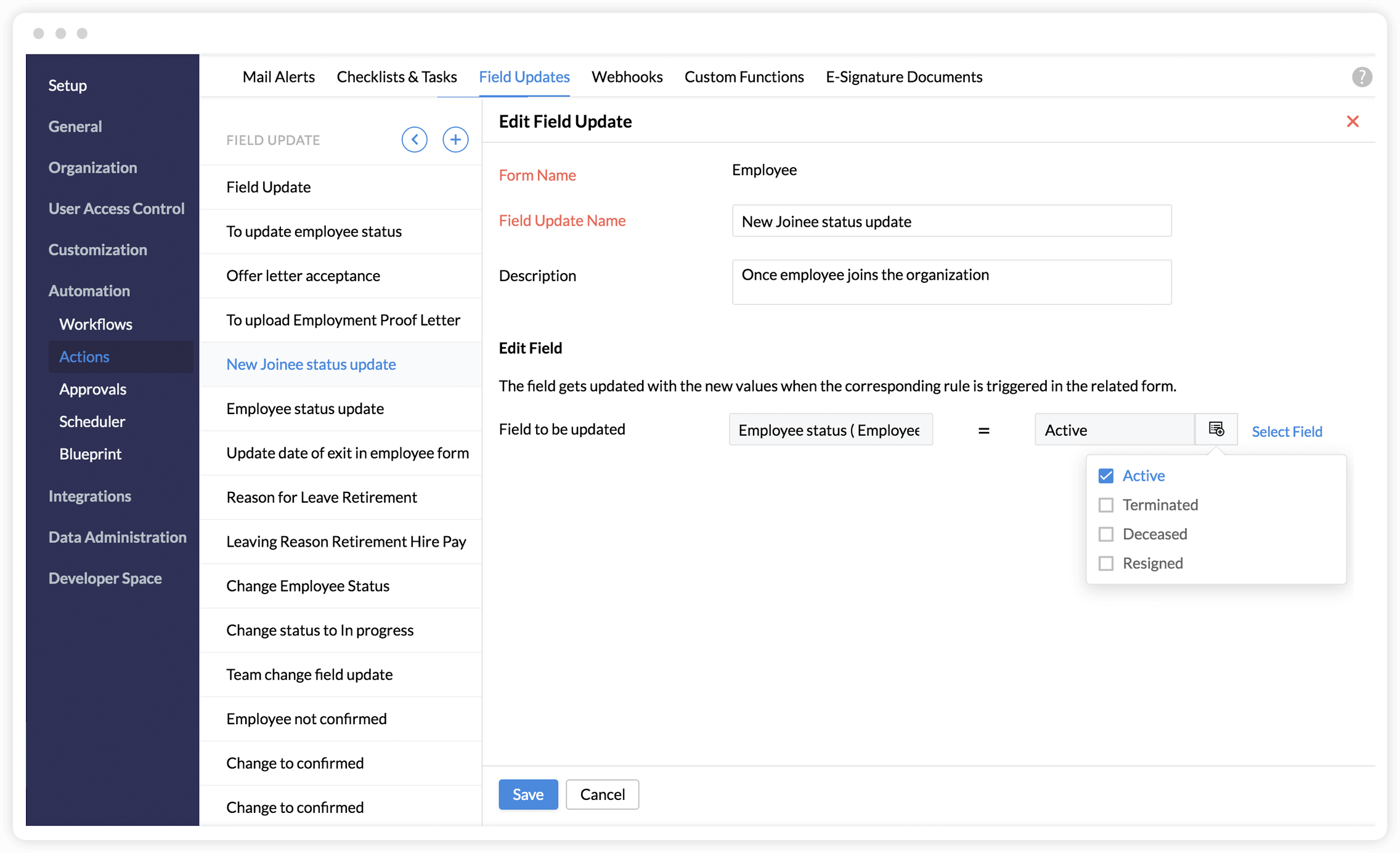The width and height of the screenshot is (1400, 853).
Task: Open General in the Setup sidebar
Action: pyautogui.click(x=75, y=126)
